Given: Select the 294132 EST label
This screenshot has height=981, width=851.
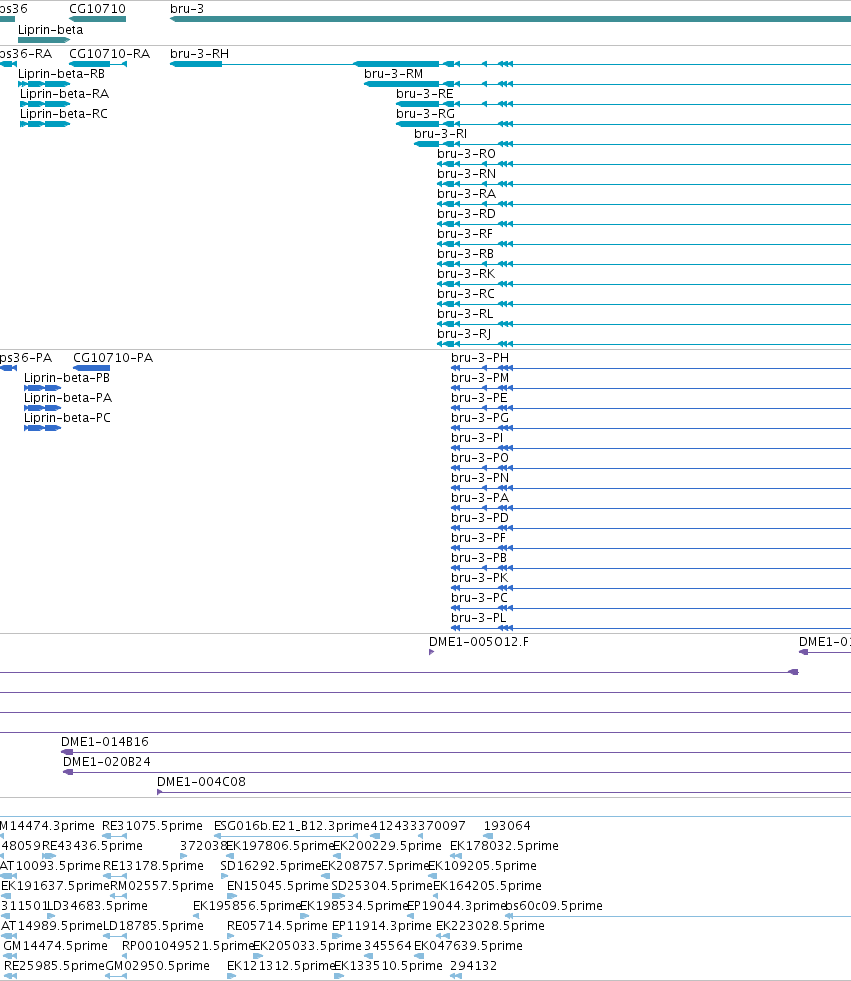Looking at the screenshot, I should click(x=473, y=966).
